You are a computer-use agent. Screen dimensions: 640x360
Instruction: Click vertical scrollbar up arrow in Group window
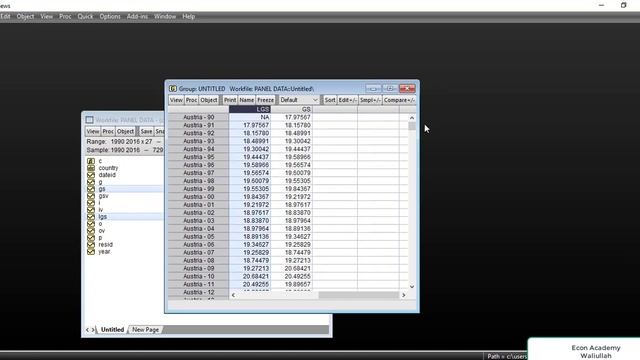tap(412, 118)
